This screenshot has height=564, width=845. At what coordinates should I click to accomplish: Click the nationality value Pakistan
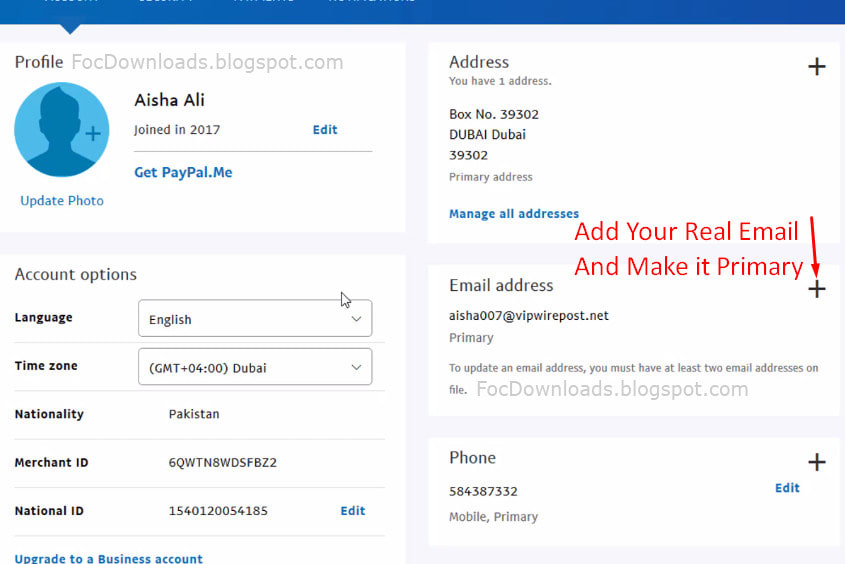(x=194, y=414)
